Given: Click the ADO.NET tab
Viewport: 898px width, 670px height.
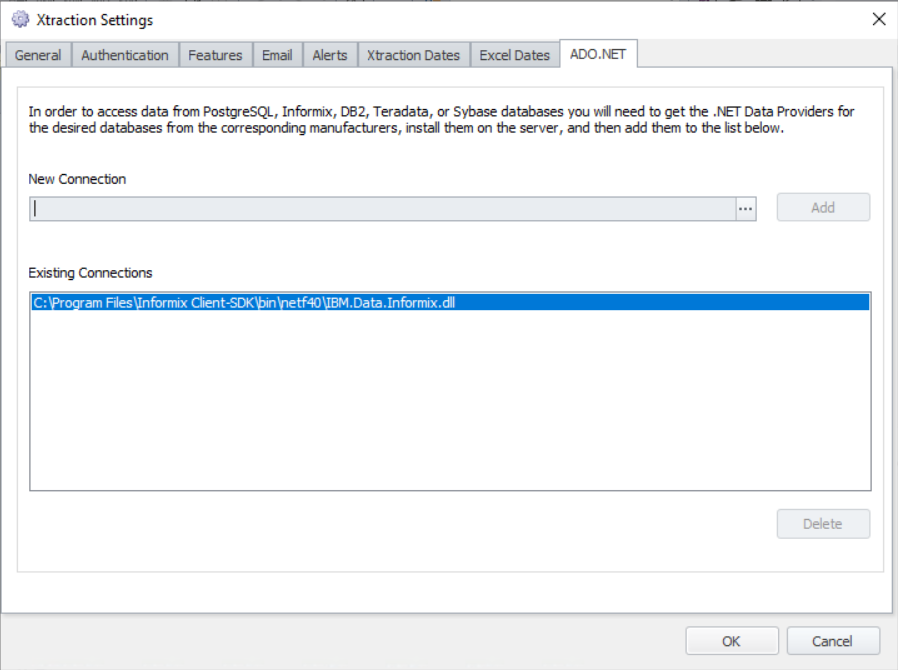Looking at the screenshot, I should click(x=597, y=55).
